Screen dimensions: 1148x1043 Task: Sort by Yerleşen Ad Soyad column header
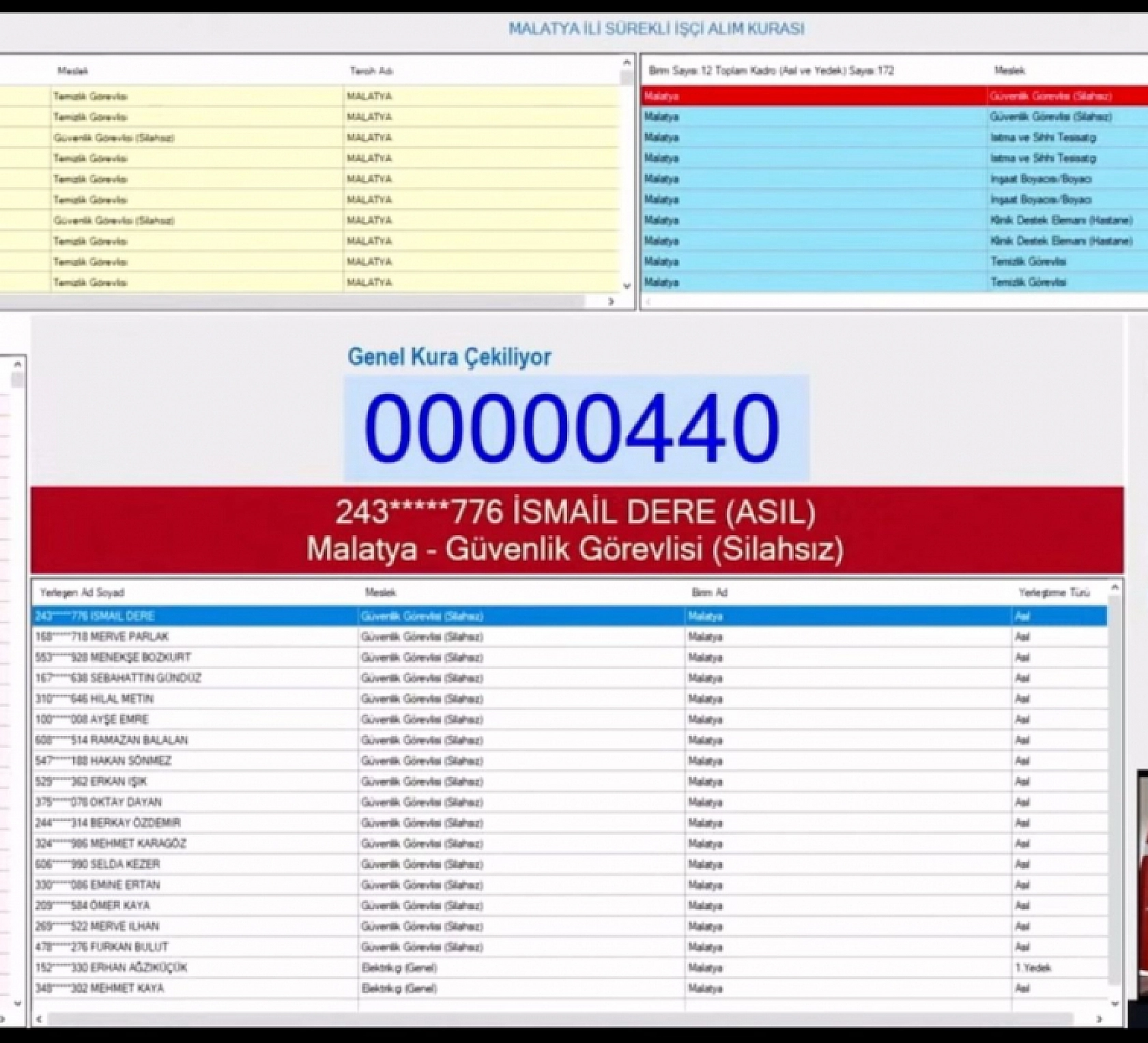[x=82, y=592]
